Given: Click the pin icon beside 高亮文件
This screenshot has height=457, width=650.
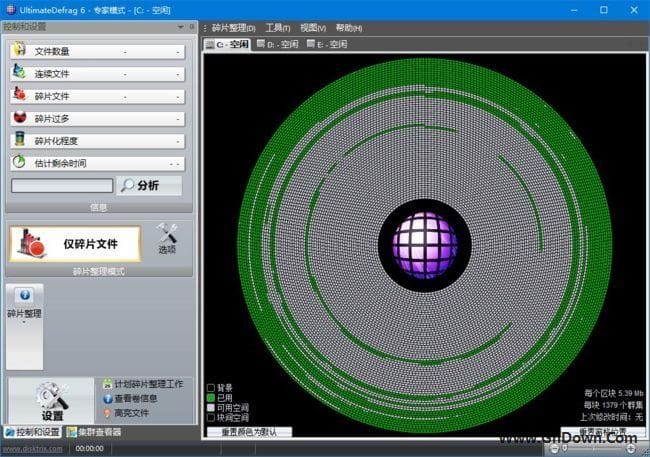Looking at the screenshot, I should pos(107,413).
